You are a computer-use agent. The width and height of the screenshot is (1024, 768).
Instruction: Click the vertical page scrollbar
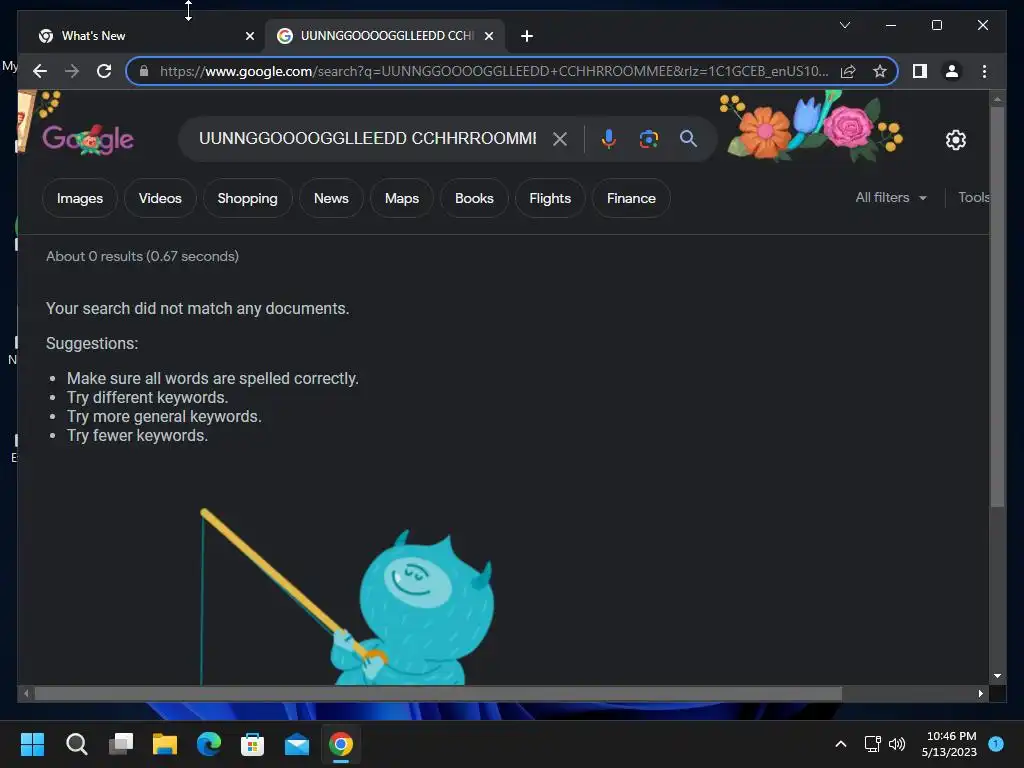pos(997,306)
